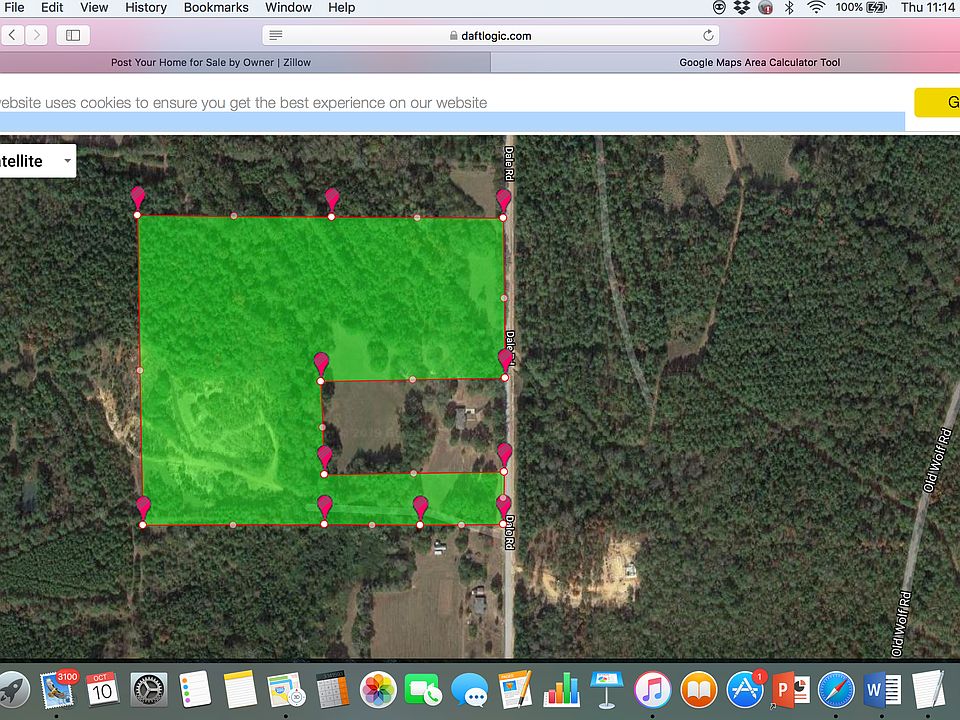Open FaceTime from the dock
The image size is (960, 720).
[423, 690]
